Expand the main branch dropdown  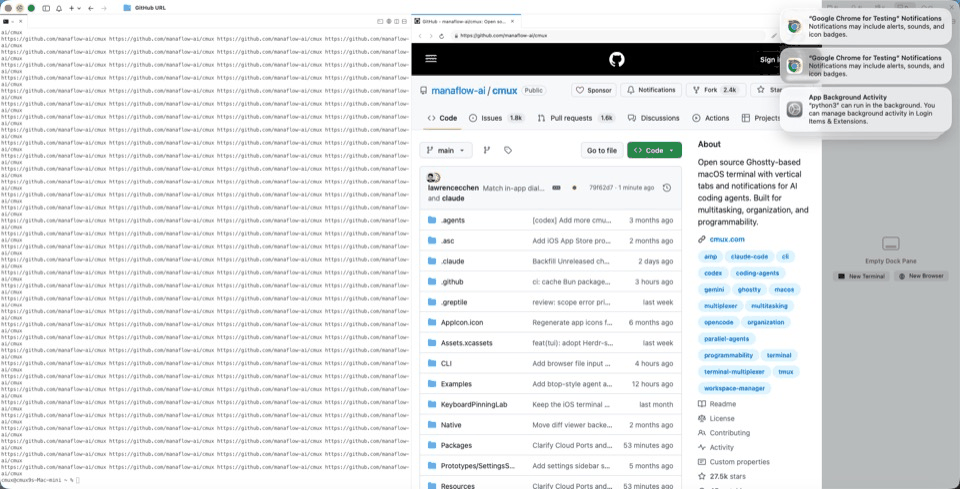[446, 150]
